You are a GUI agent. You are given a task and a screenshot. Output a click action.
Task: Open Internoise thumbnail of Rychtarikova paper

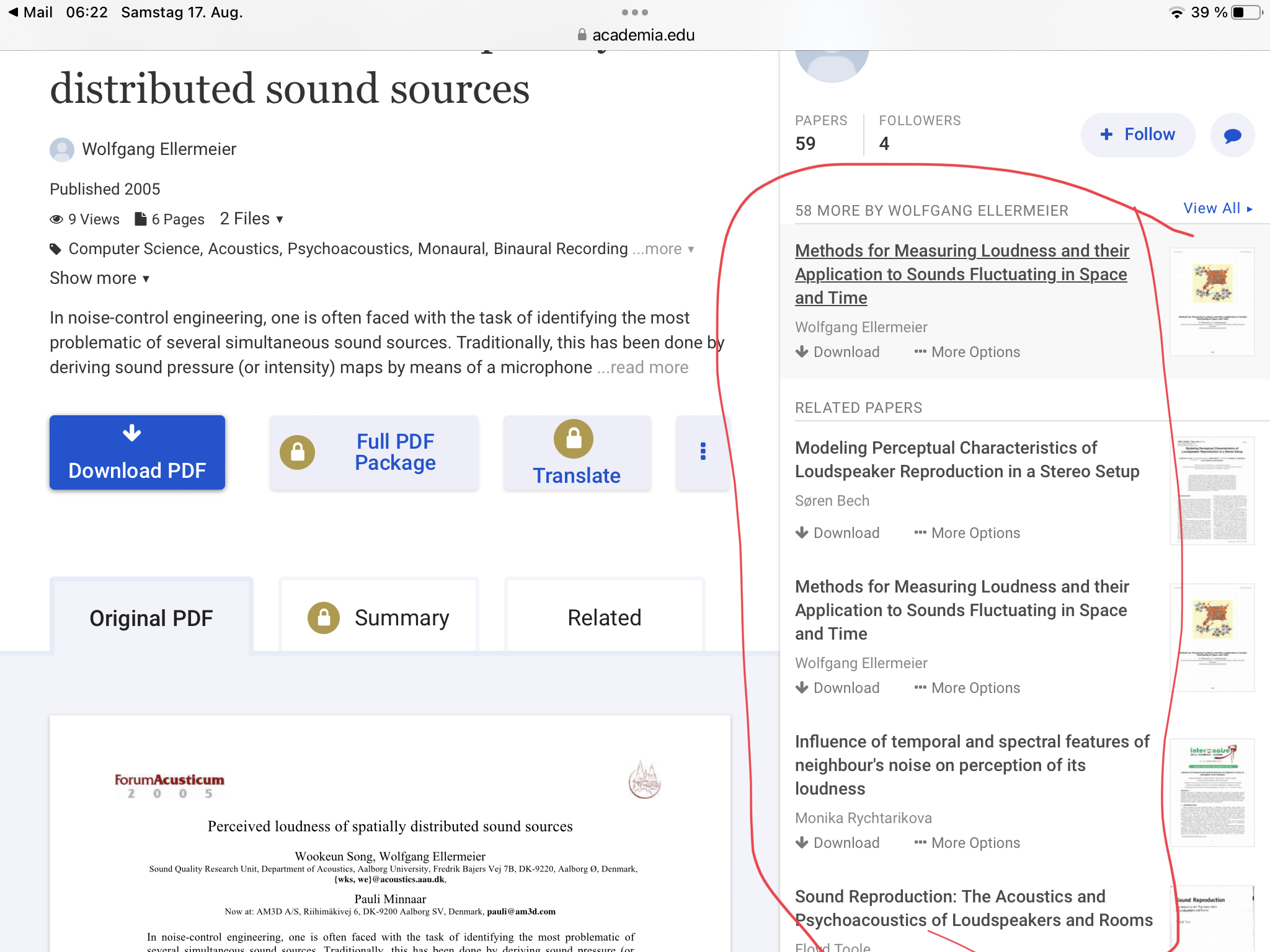(1212, 792)
